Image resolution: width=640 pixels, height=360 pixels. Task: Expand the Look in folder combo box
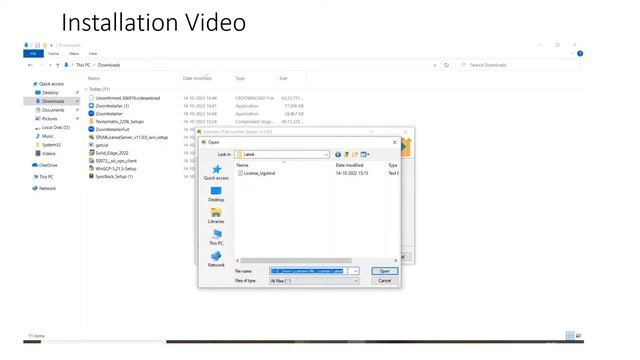pyautogui.click(x=326, y=155)
